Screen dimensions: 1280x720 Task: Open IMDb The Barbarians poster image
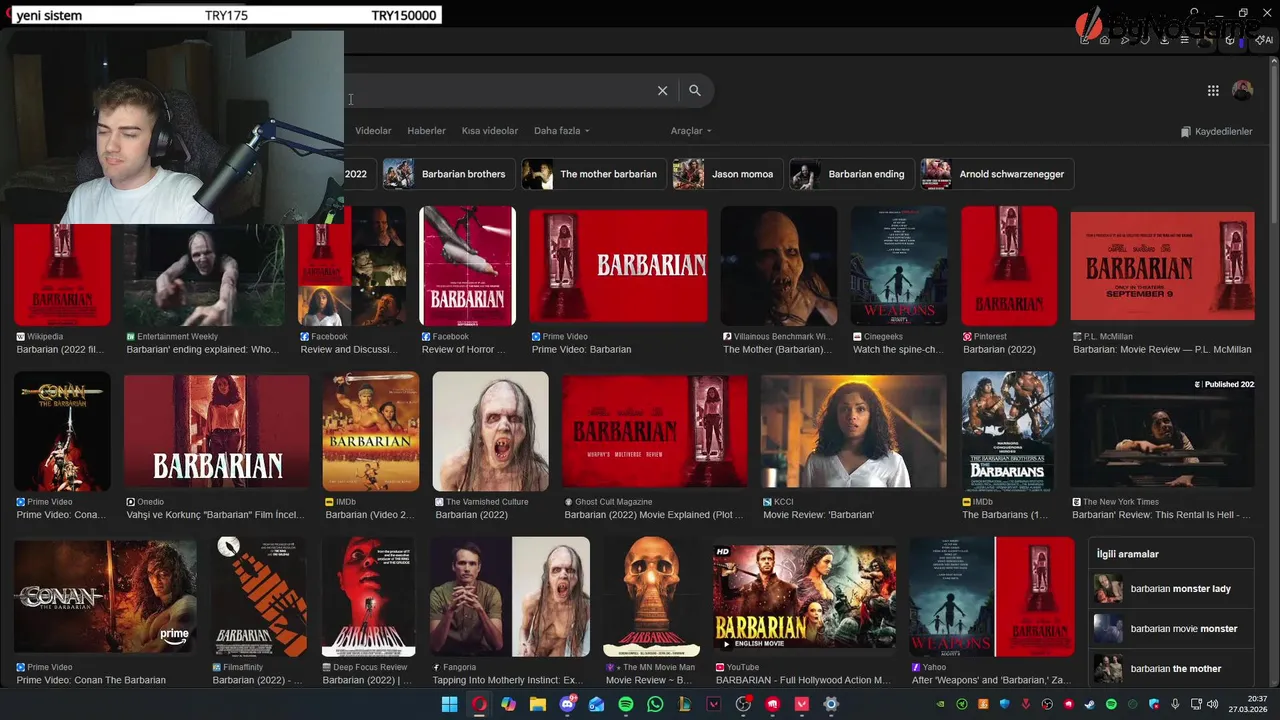[x=1009, y=431]
